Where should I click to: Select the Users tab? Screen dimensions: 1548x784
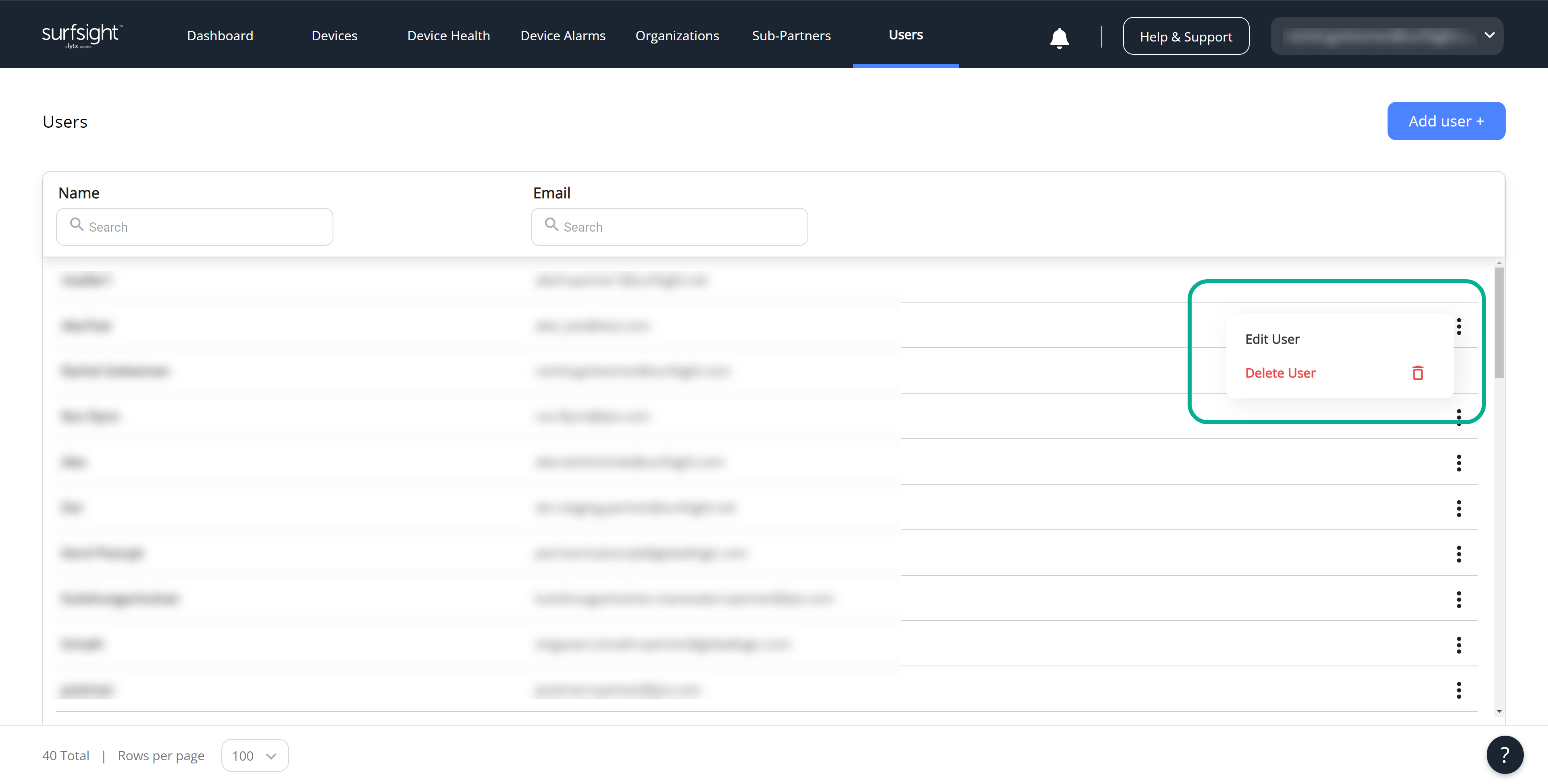click(905, 35)
